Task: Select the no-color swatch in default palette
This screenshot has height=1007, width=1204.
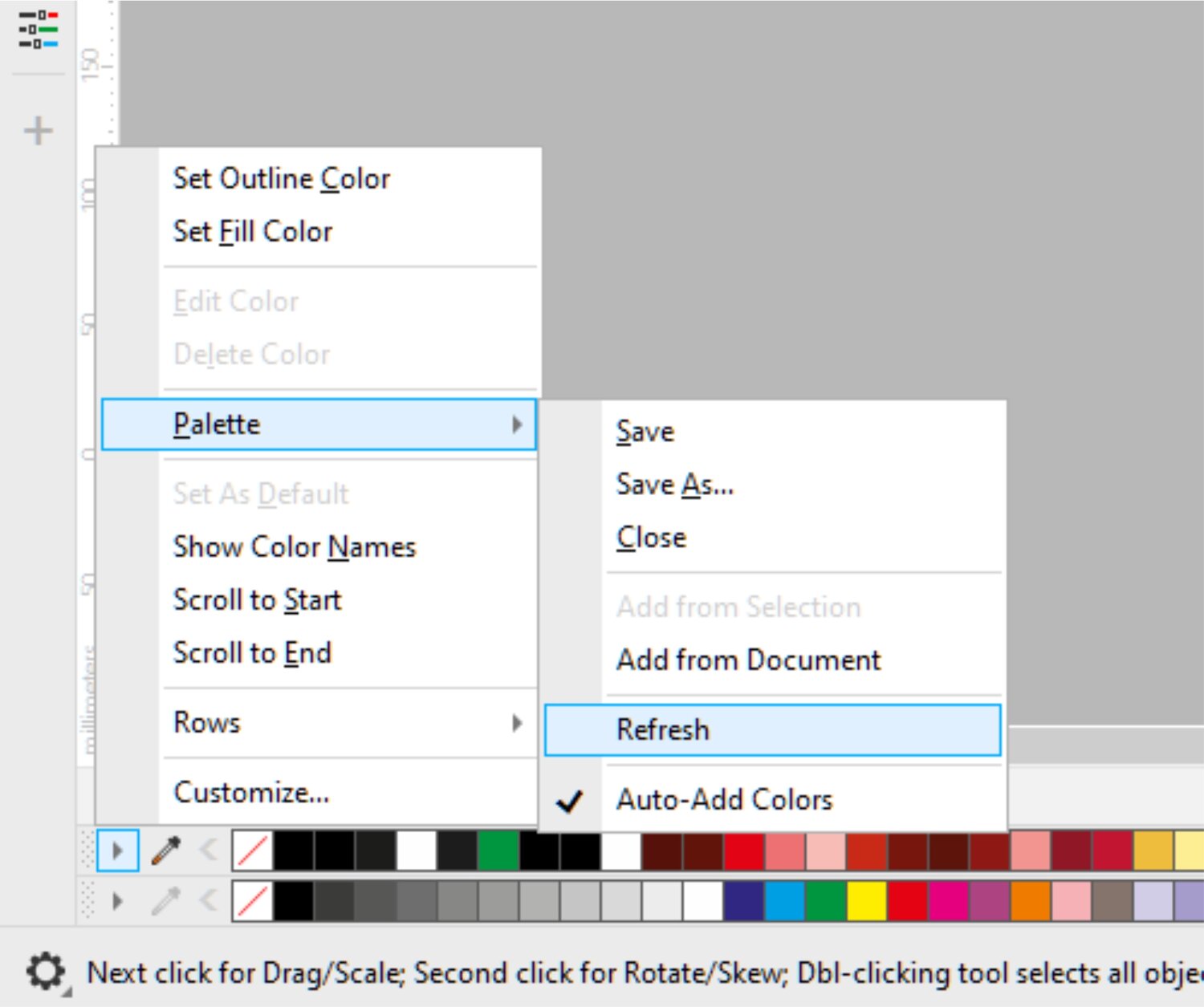Action: click(253, 901)
